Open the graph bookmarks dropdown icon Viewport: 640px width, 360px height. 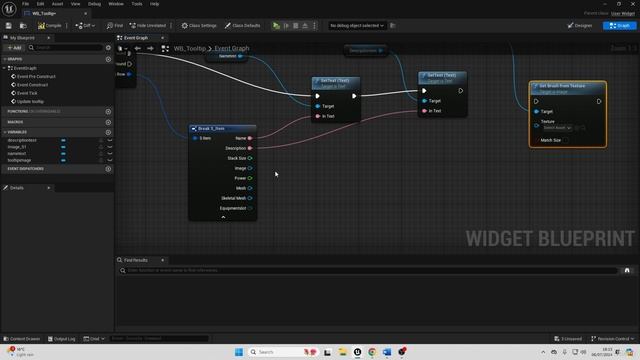point(122,49)
